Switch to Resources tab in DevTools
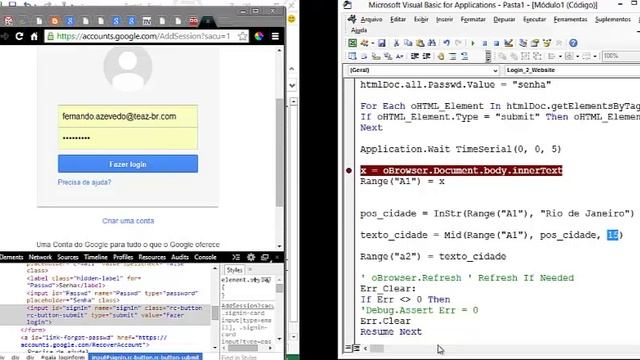The image size is (640, 360). 152,257
